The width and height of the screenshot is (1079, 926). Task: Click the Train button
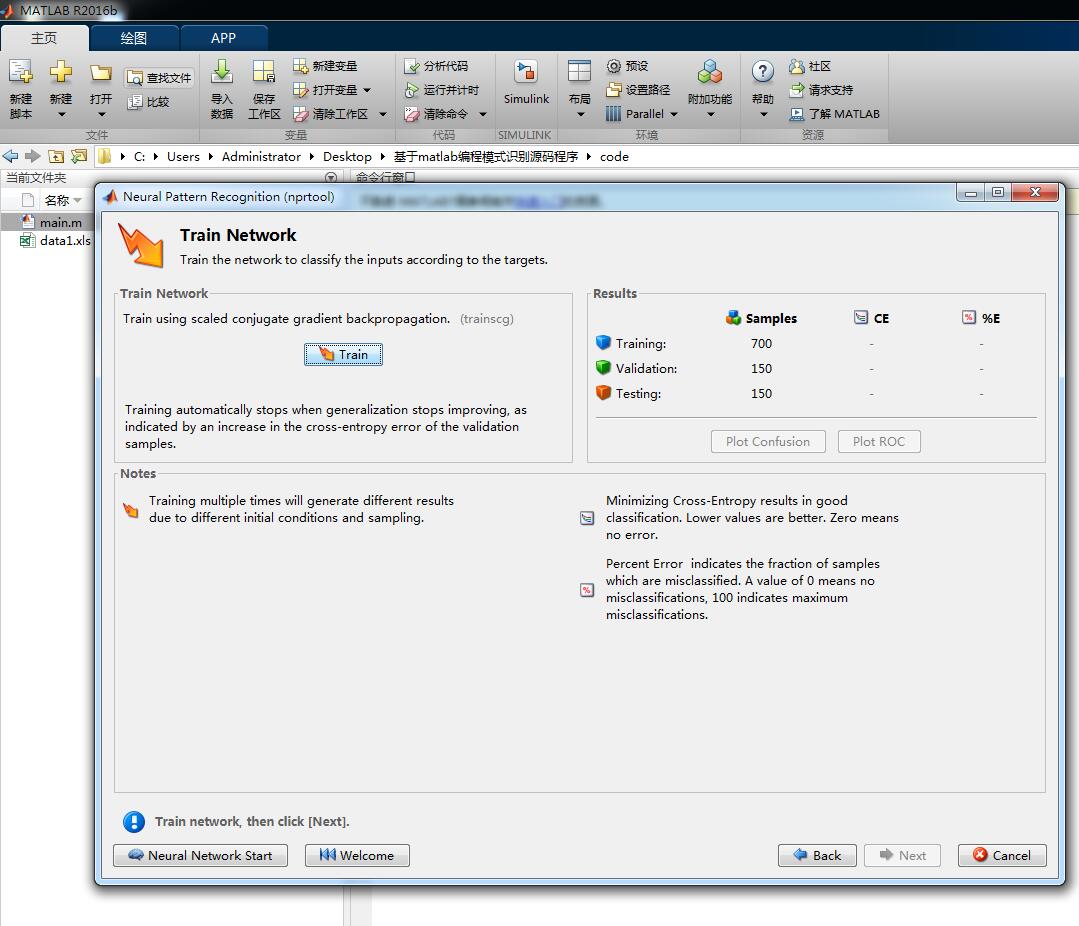tap(343, 354)
